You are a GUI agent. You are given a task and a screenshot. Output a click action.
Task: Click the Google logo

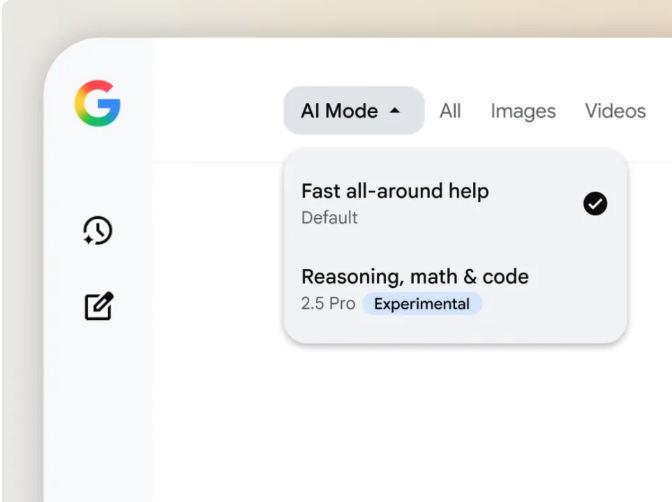[x=97, y=103]
